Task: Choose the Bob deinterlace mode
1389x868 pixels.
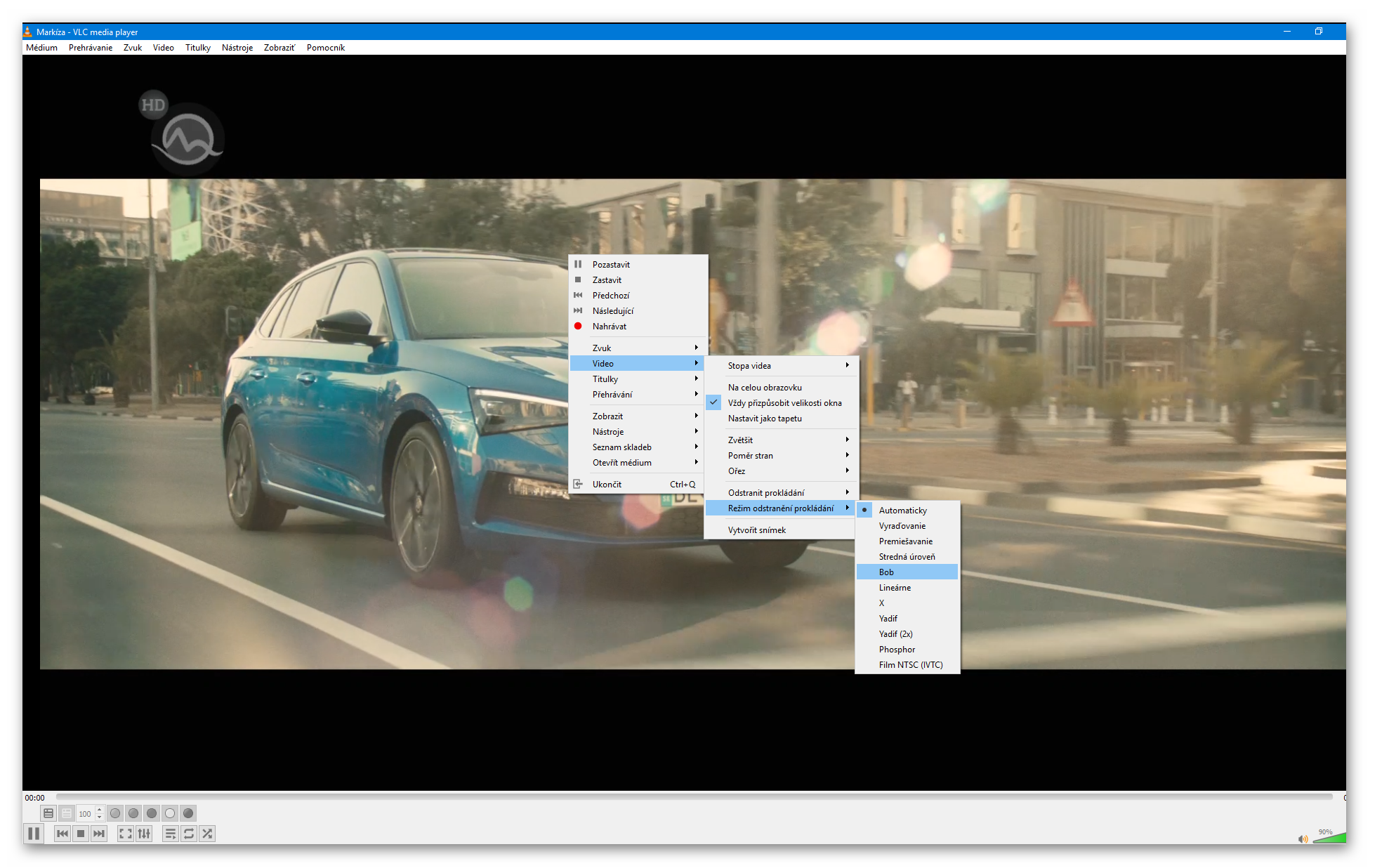Action: pyautogui.click(x=886, y=572)
